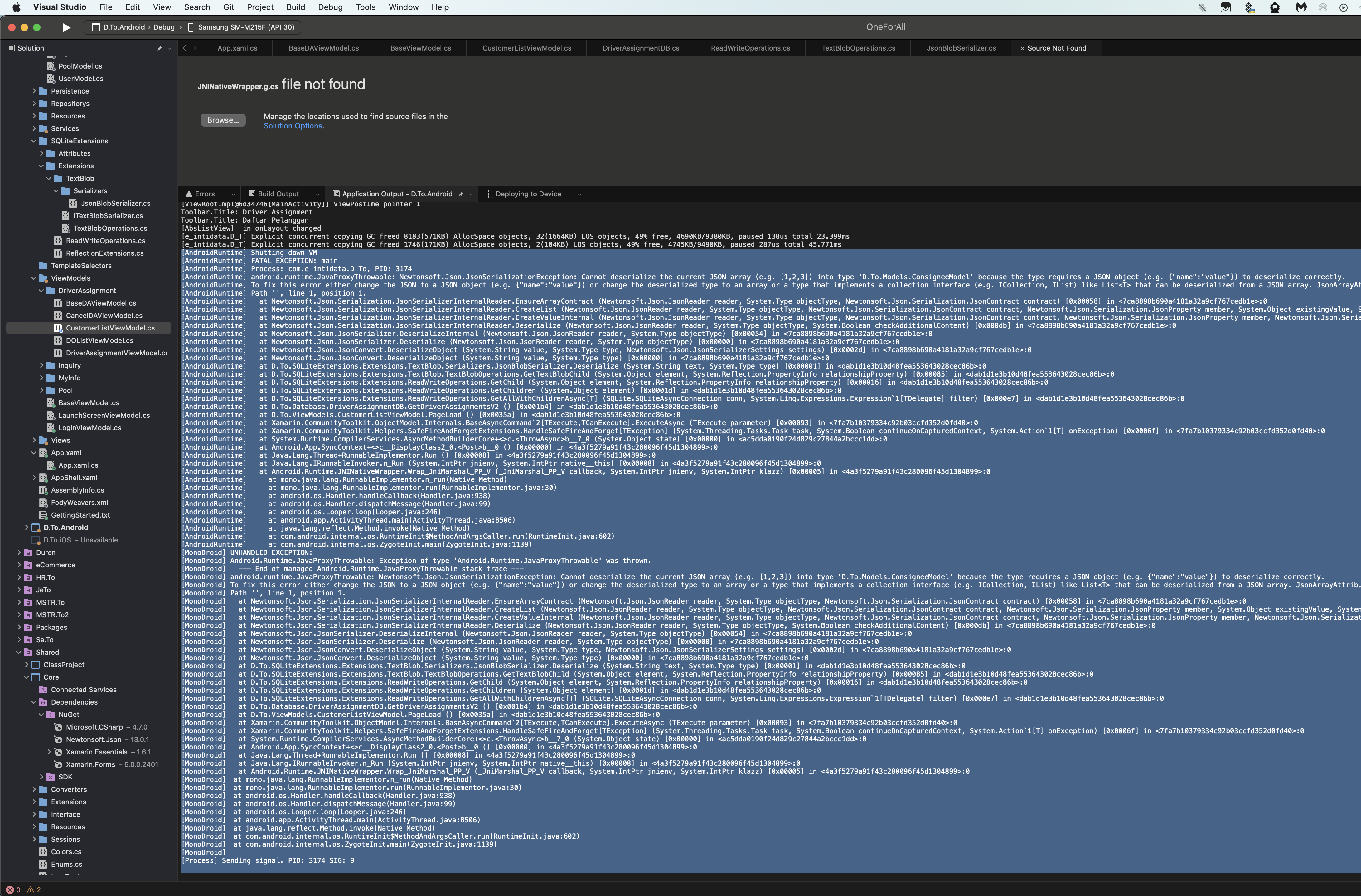The width and height of the screenshot is (1361, 896).
Task: Click the warning count icon in status bar
Action: pos(31,890)
